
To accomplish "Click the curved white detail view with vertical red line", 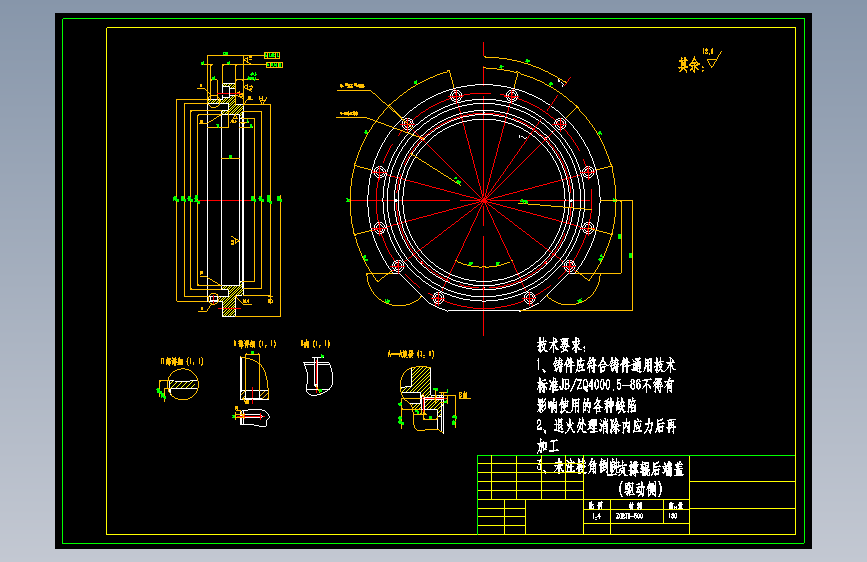I will (x=318, y=376).
